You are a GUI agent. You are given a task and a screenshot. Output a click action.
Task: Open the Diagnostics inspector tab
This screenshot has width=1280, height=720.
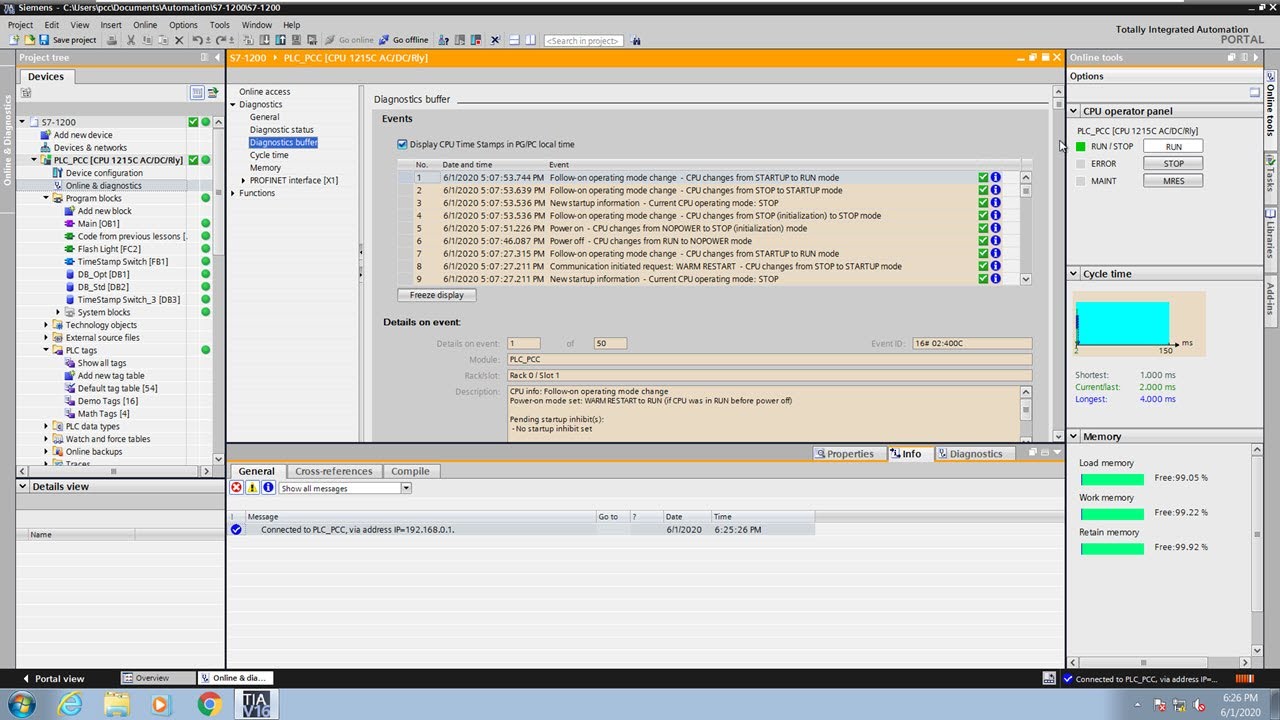coord(969,454)
